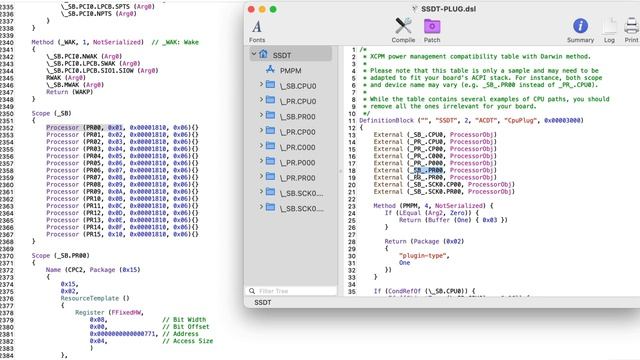Click highlighted _SB_.PR00 on line 18

pyautogui.click(x=427, y=170)
